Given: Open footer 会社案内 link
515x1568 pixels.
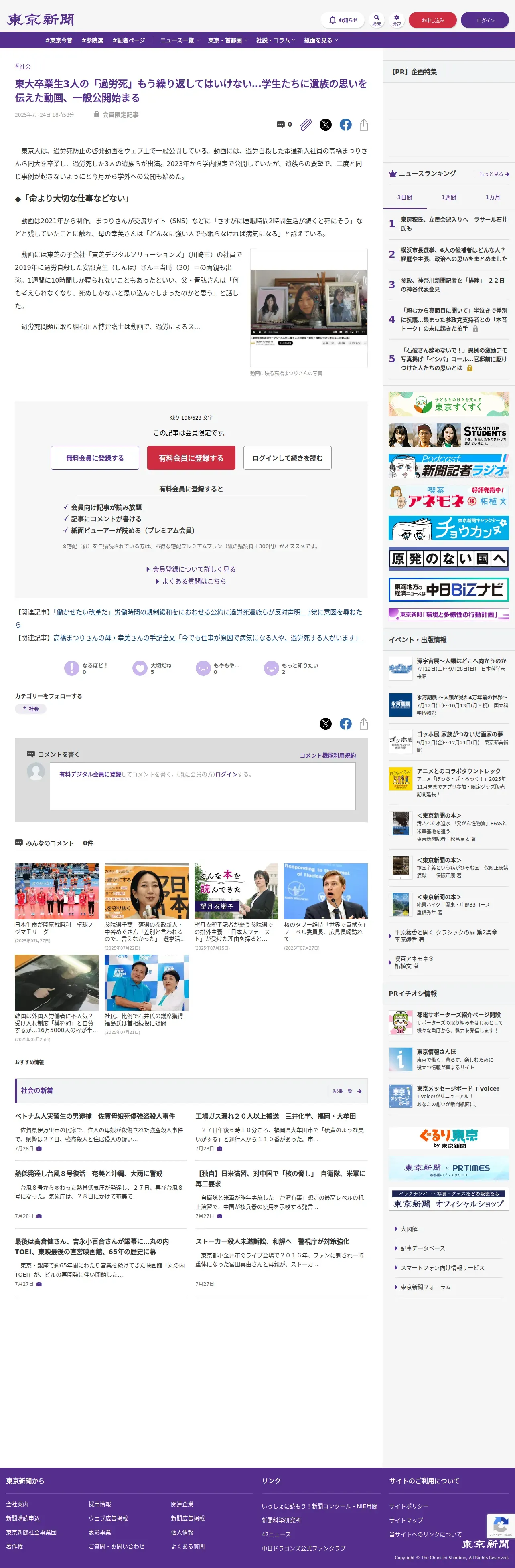Looking at the screenshot, I should (x=17, y=1504).
